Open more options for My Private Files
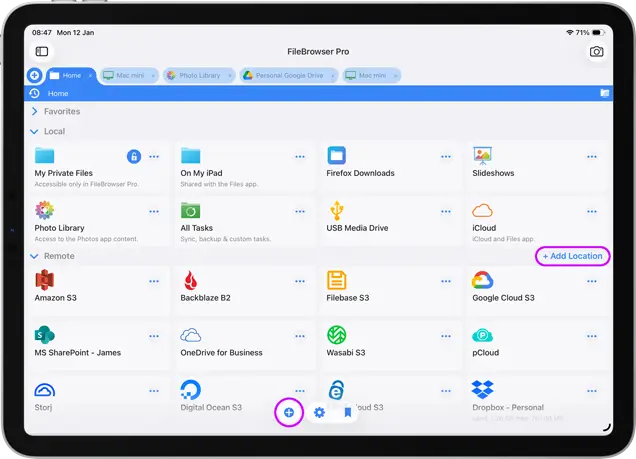Screen dimensions: 636x459 coord(154,157)
